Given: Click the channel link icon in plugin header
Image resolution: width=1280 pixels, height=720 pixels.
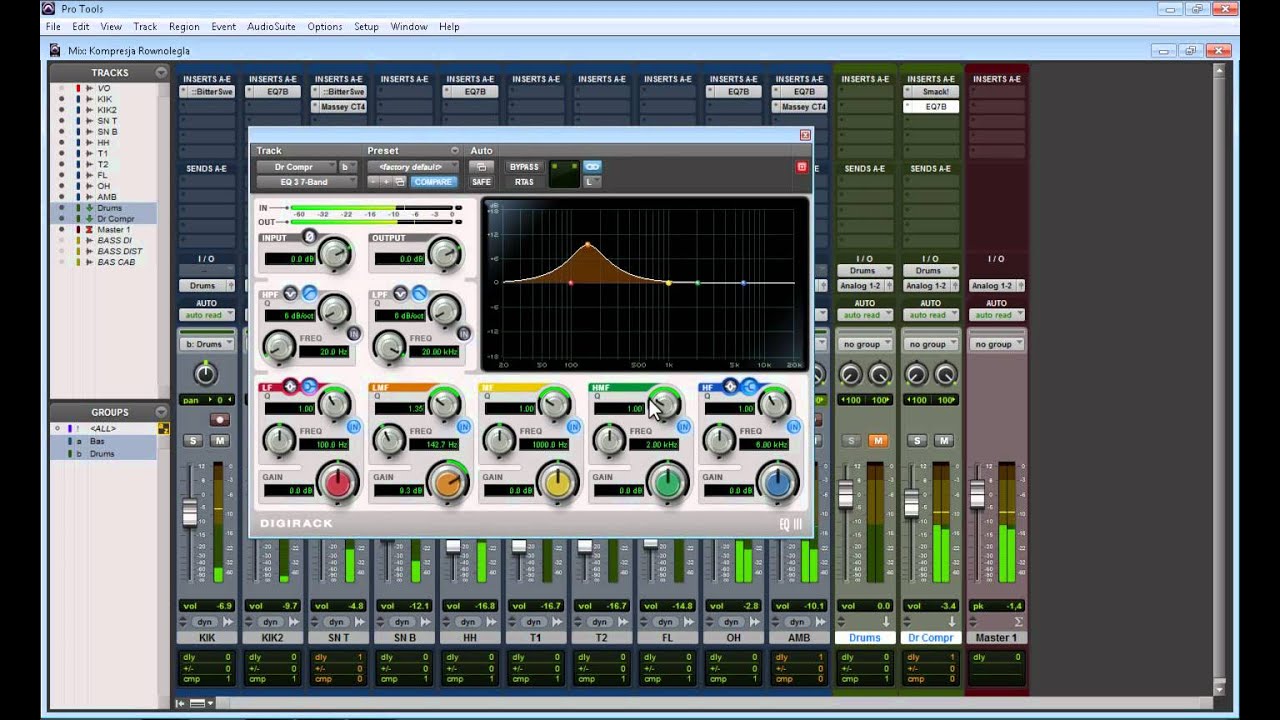Looking at the screenshot, I should (592, 166).
